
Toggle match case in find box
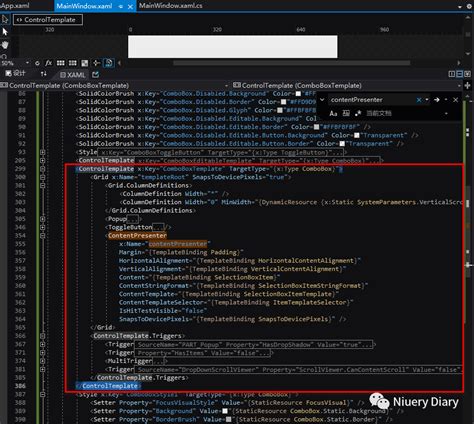(x=333, y=113)
